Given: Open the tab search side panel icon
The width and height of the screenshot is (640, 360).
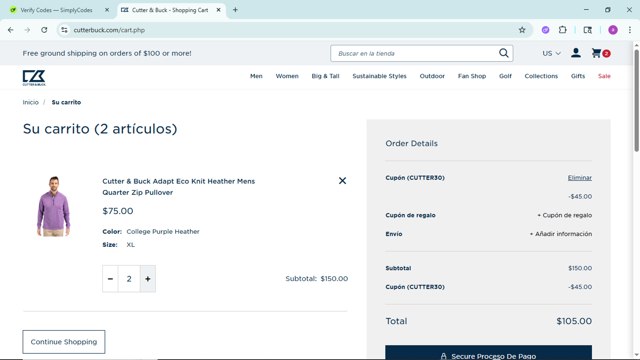Looking at the screenshot, I should tap(587, 30).
